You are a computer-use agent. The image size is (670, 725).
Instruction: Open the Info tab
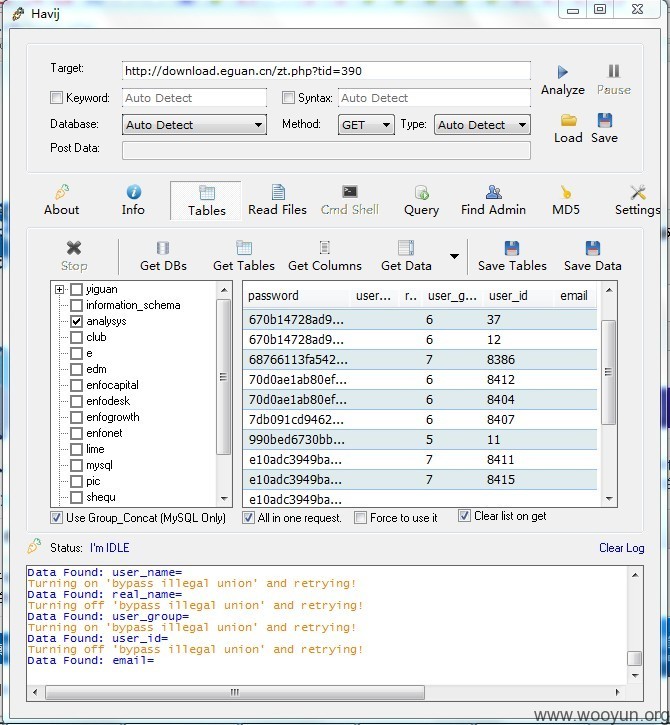(x=133, y=201)
